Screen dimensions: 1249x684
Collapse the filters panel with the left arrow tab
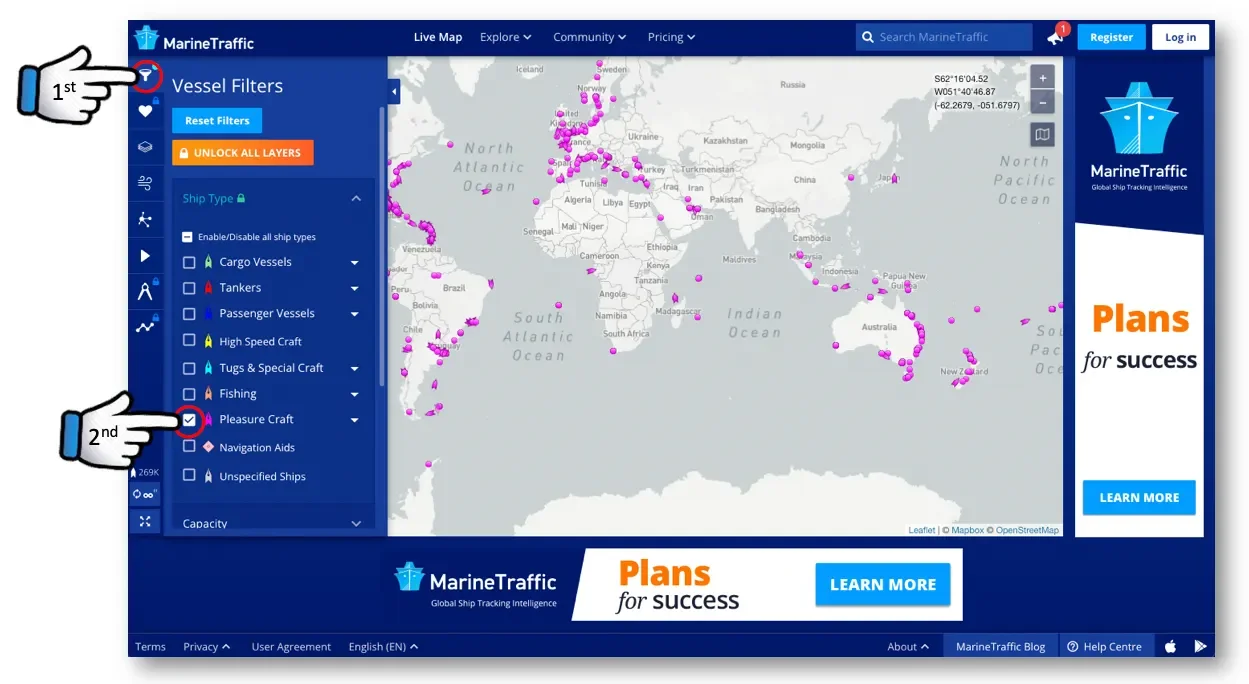[x=394, y=92]
